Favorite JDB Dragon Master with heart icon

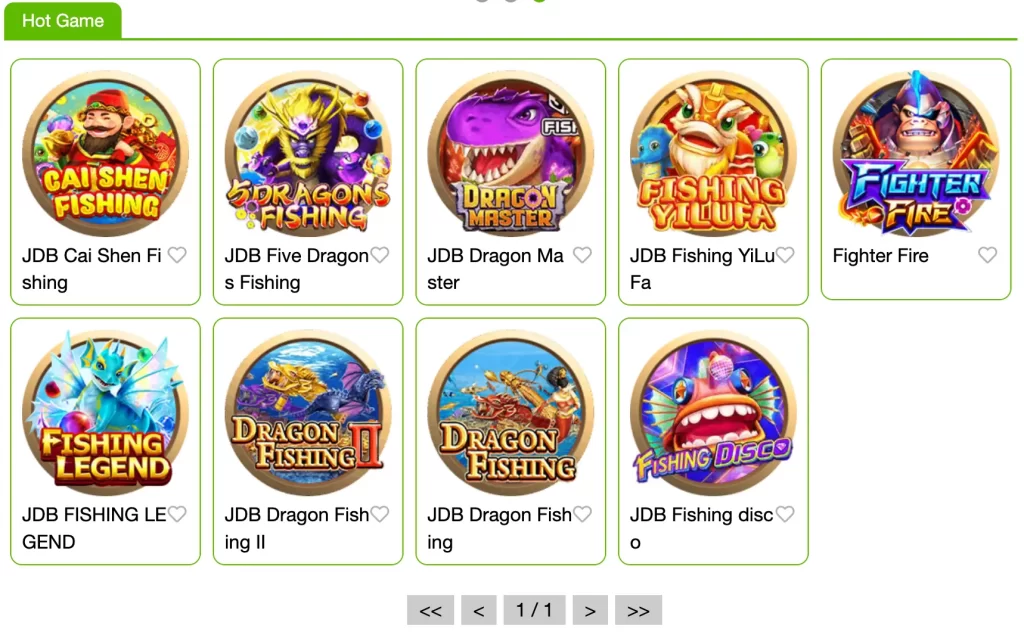click(x=583, y=255)
